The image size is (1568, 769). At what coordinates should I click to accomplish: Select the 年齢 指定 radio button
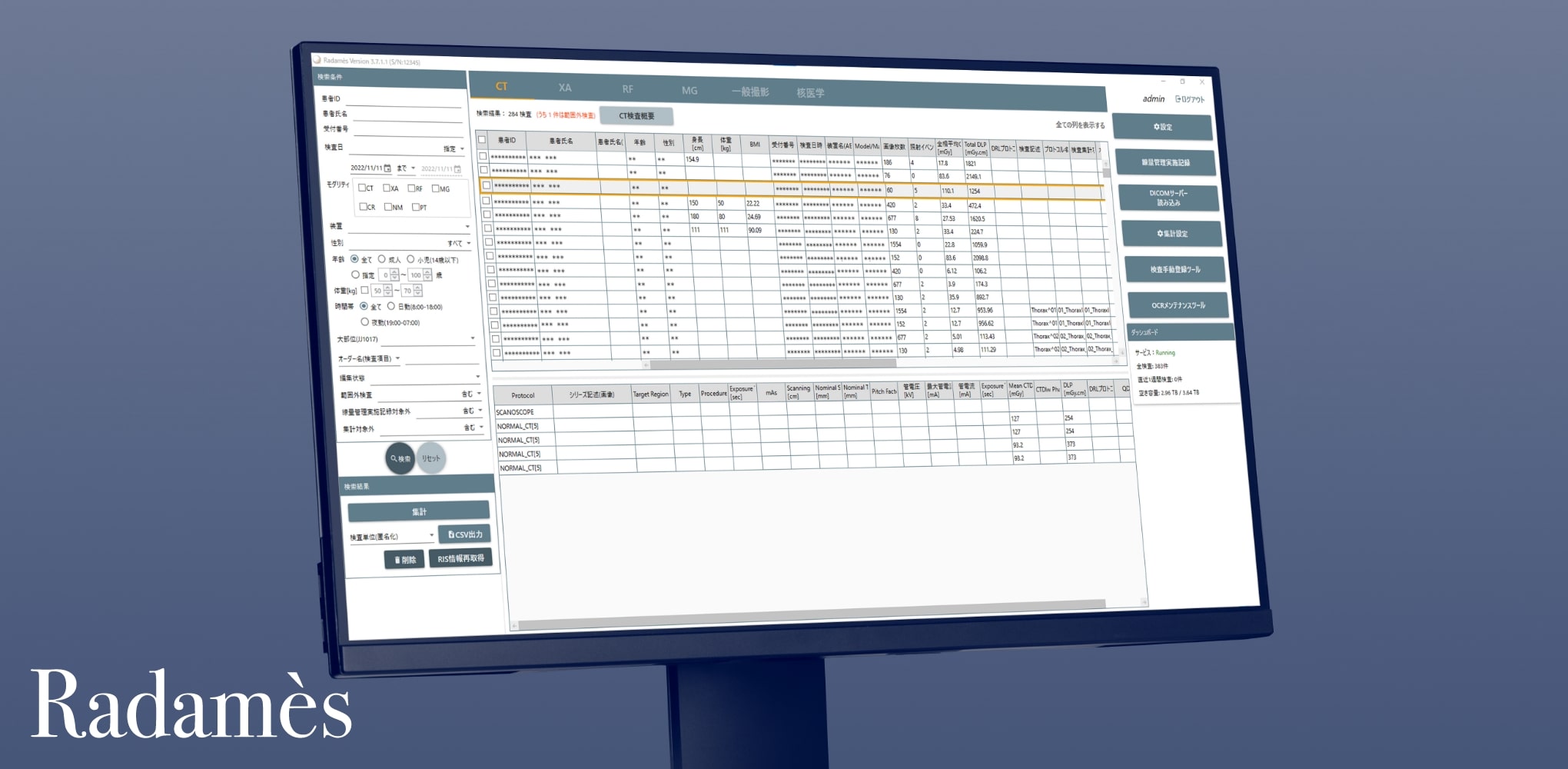(x=355, y=275)
